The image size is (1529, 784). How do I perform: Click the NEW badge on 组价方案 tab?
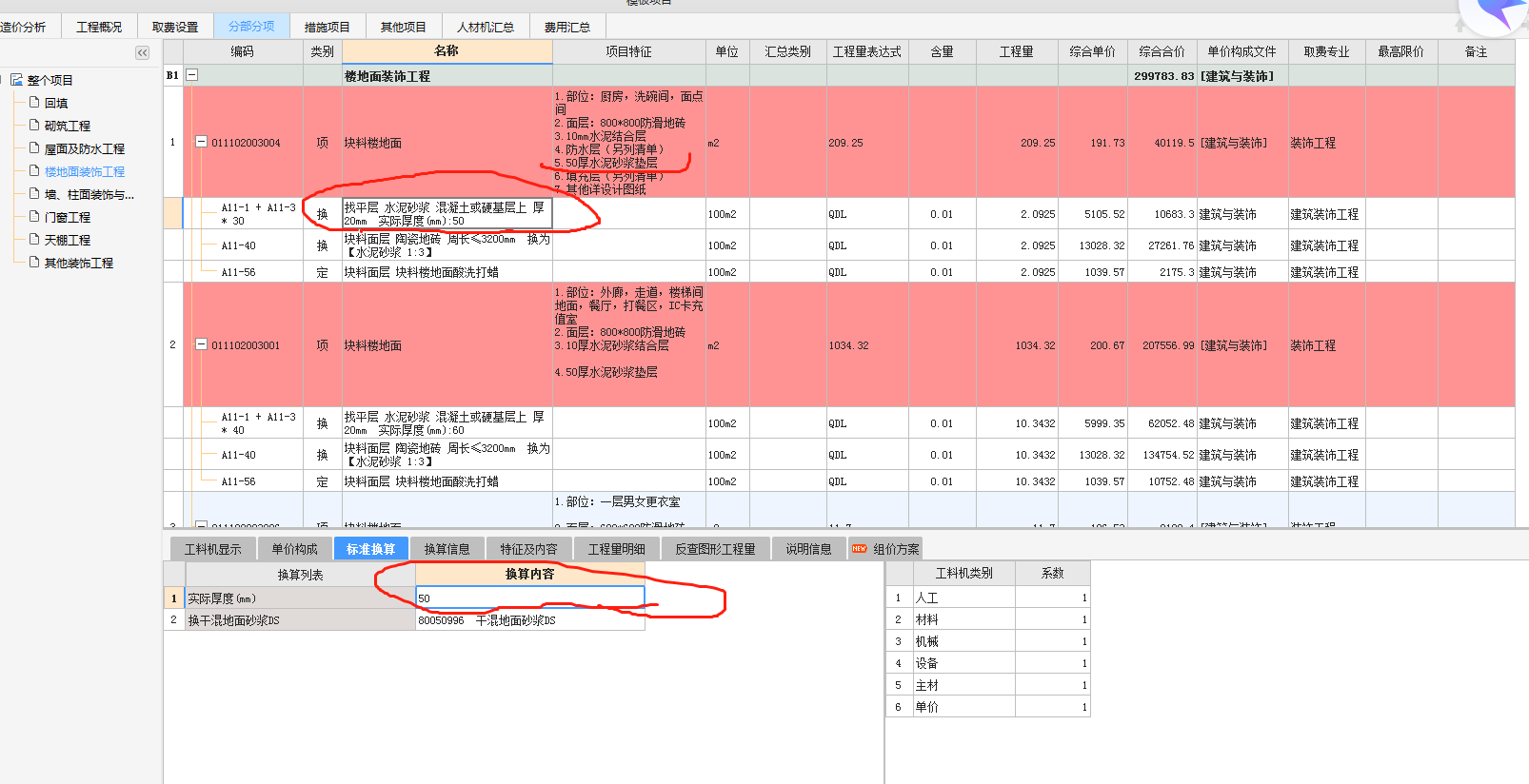(x=860, y=549)
